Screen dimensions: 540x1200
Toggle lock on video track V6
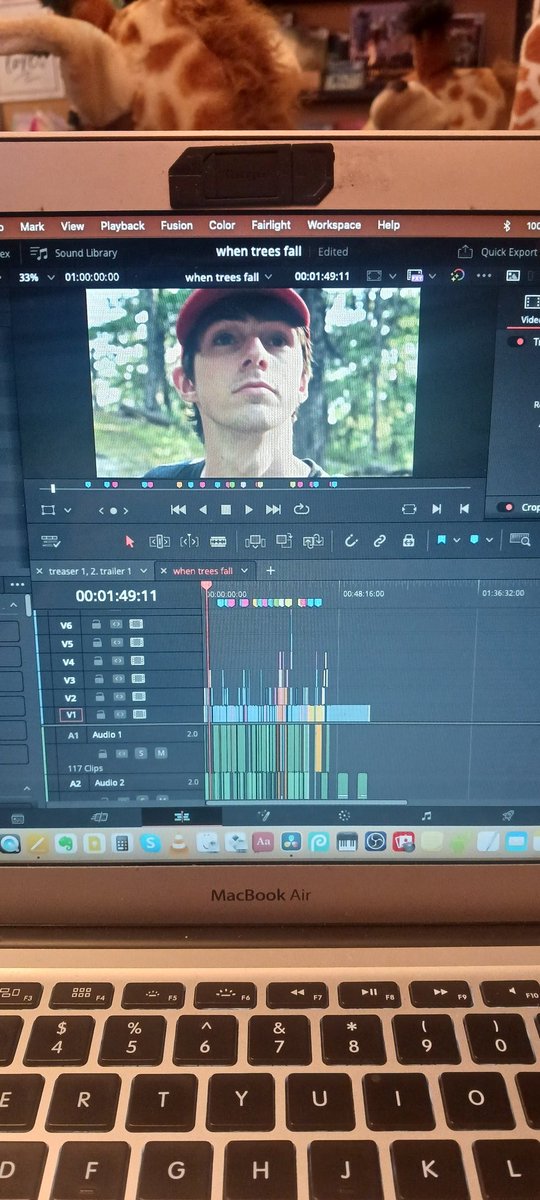pos(97,624)
